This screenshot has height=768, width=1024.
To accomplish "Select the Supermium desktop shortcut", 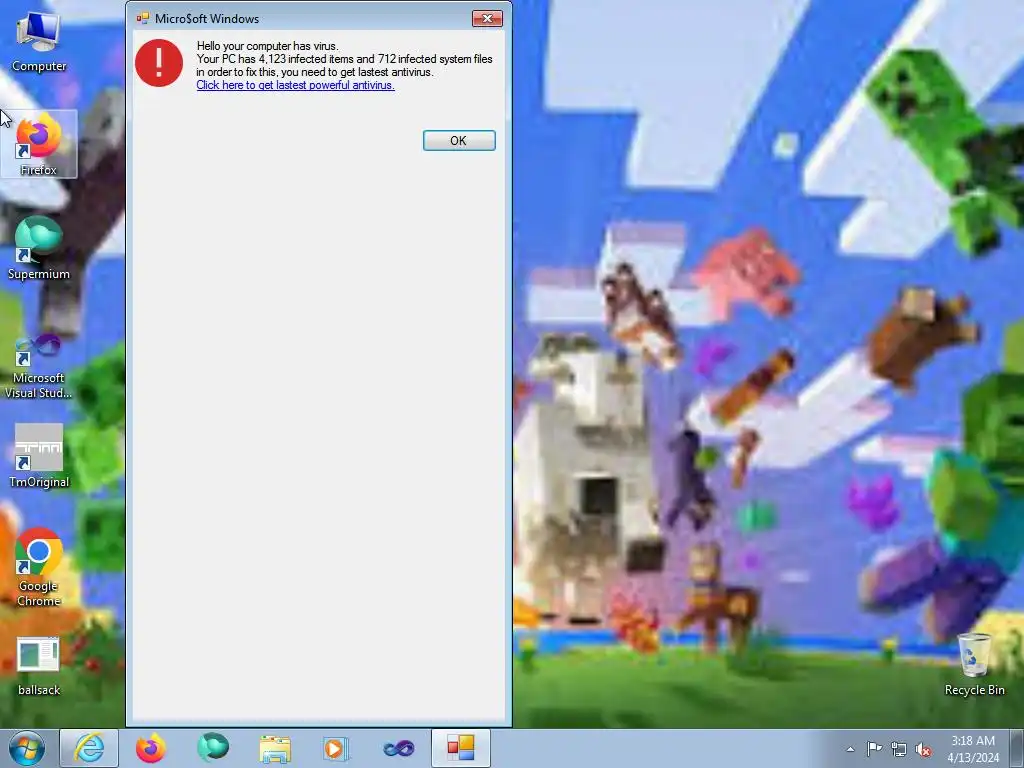I will click(x=39, y=249).
